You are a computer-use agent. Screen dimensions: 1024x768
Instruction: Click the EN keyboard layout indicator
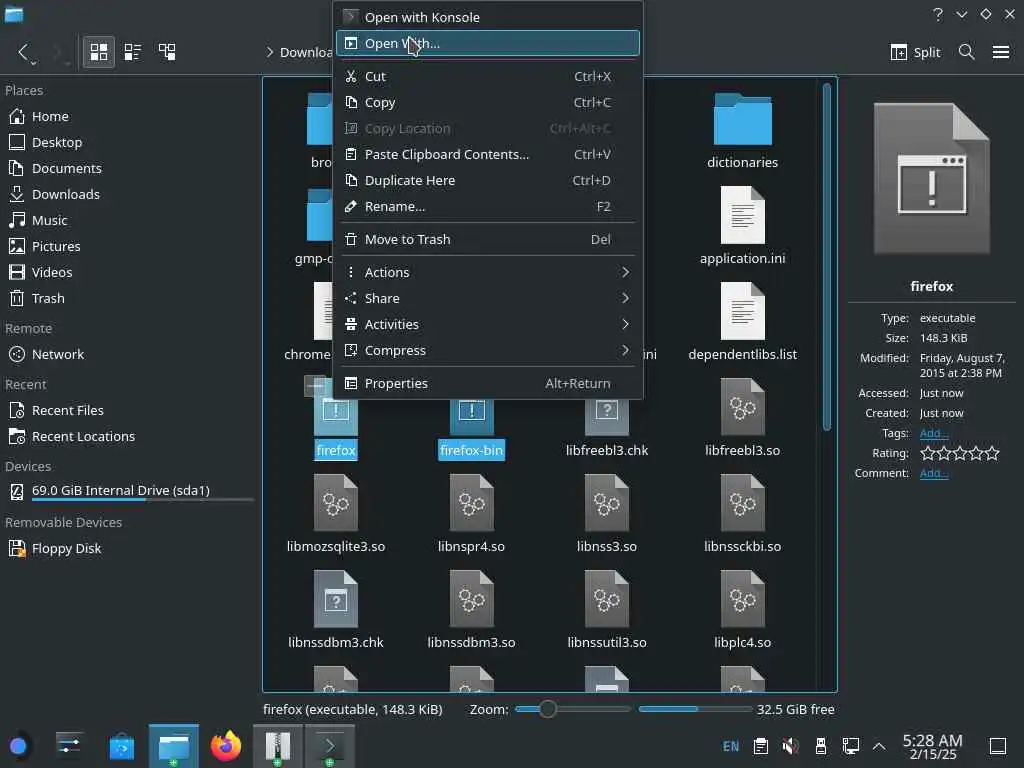click(x=731, y=746)
